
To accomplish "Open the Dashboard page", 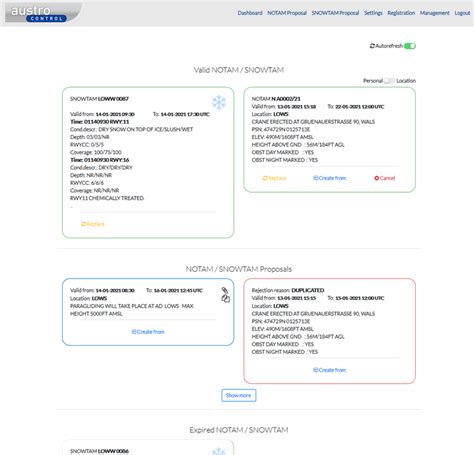I will (250, 13).
